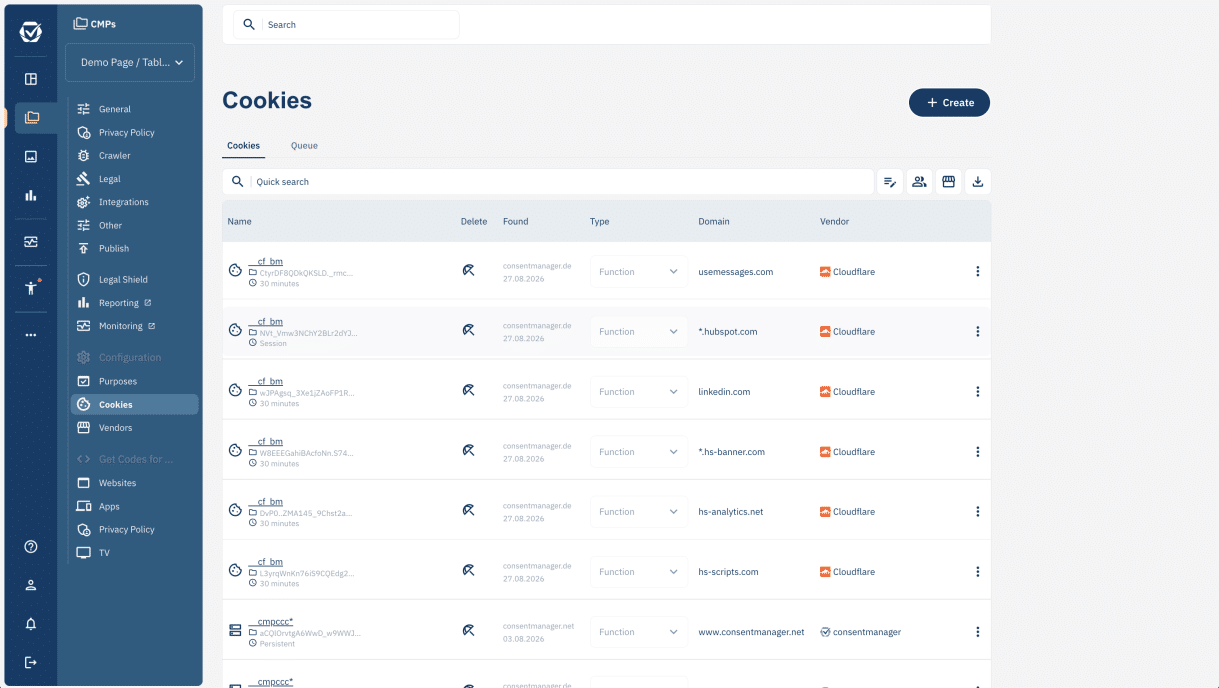Viewport: 1219px width, 688px height.
Task: Click the top Search field
Action: (346, 25)
